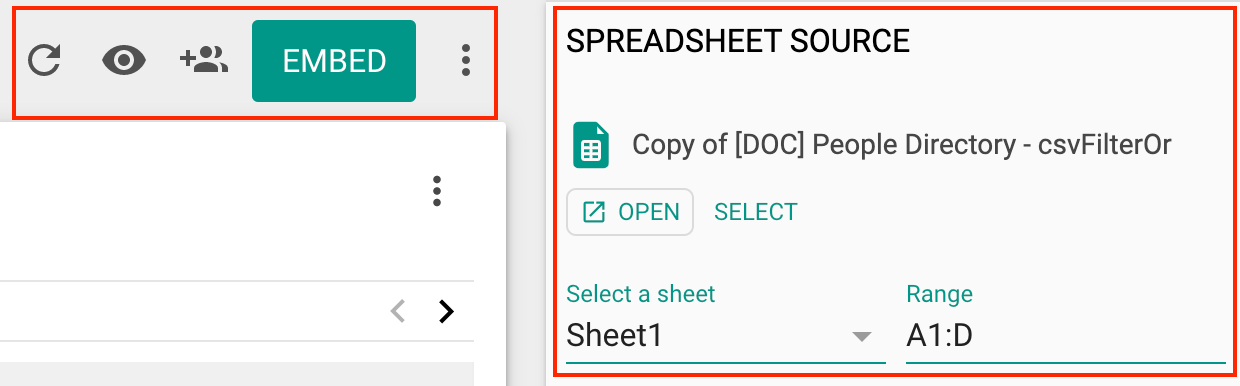Click the dropdown arrow next to Sheet1
Image resolution: width=1240 pixels, height=386 pixels.
pyautogui.click(x=862, y=337)
